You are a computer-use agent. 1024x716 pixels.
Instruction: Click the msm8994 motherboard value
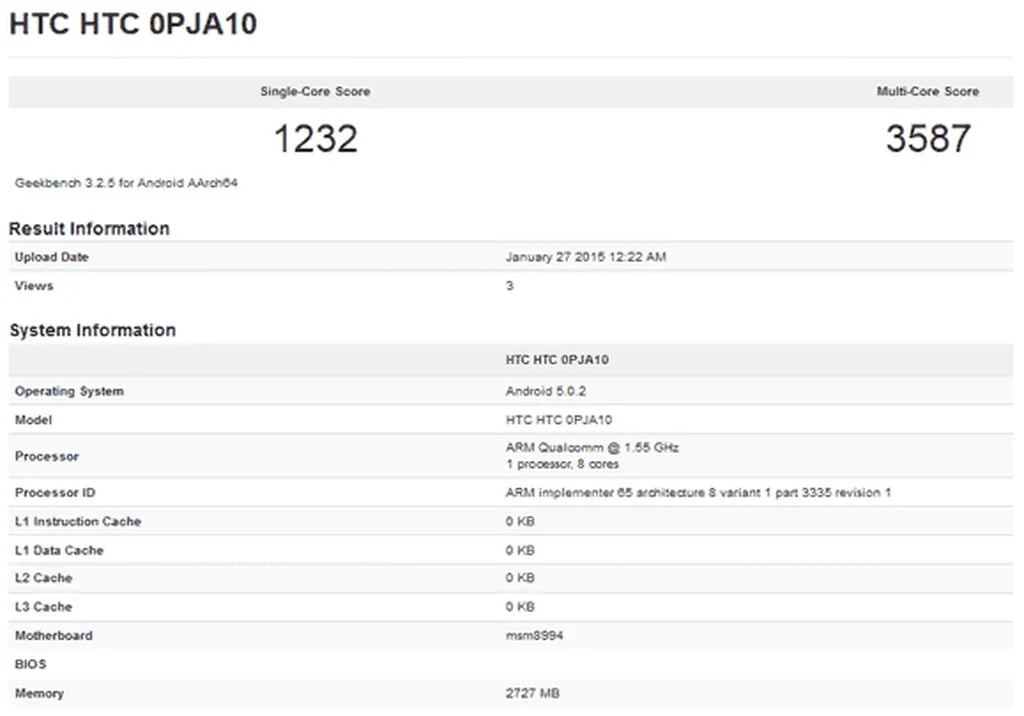click(x=534, y=635)
